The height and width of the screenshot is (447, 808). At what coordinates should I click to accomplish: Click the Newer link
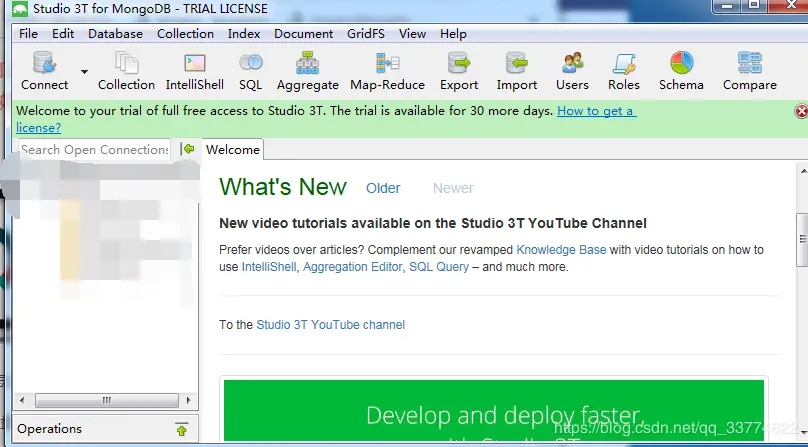pyautogui.click(x=453, y=188)
